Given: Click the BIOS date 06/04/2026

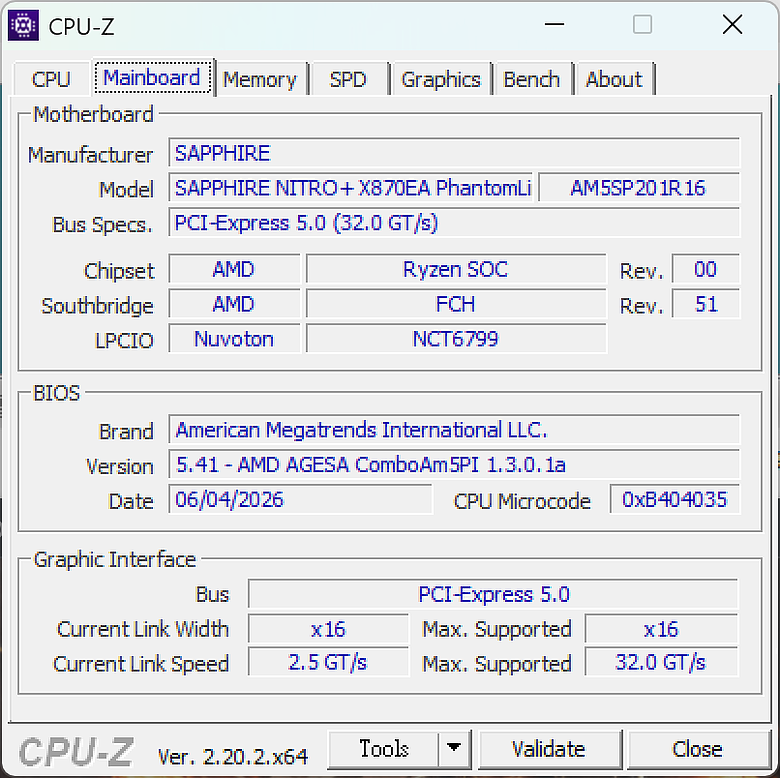Looking at the screenshot, I should click(x=300, y=499).
